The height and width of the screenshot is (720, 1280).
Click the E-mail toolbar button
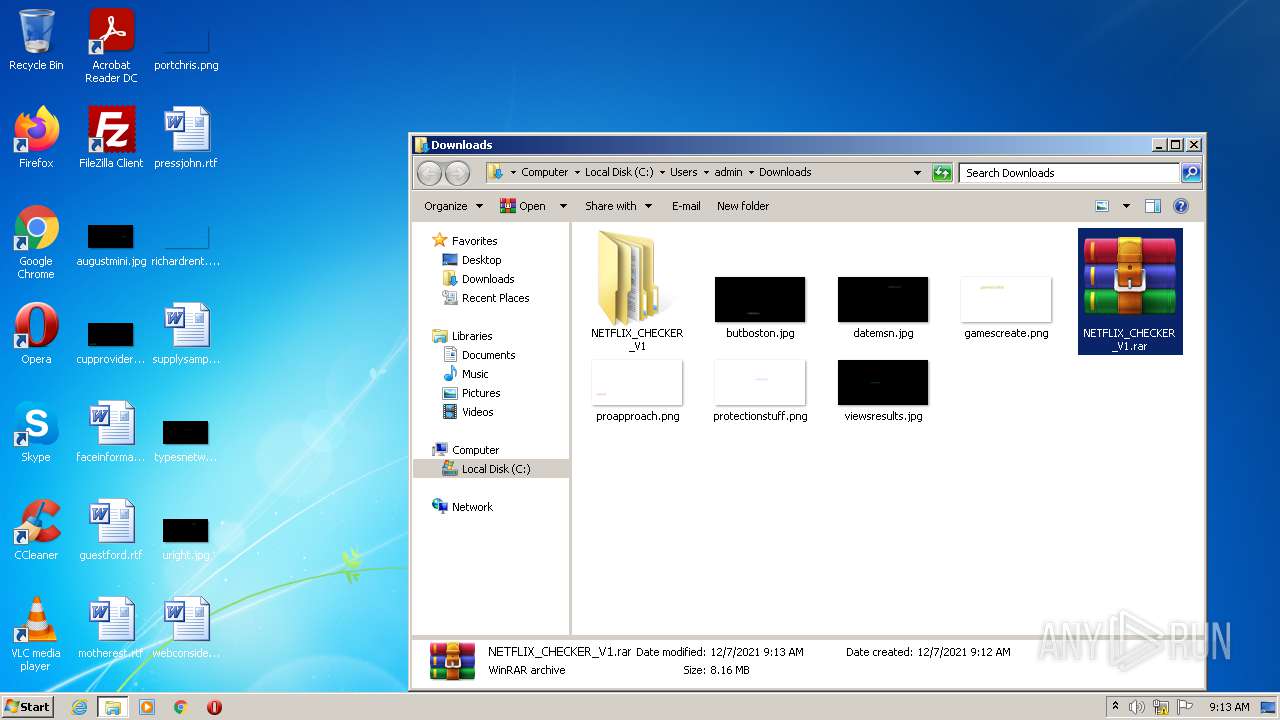[686, 206]
